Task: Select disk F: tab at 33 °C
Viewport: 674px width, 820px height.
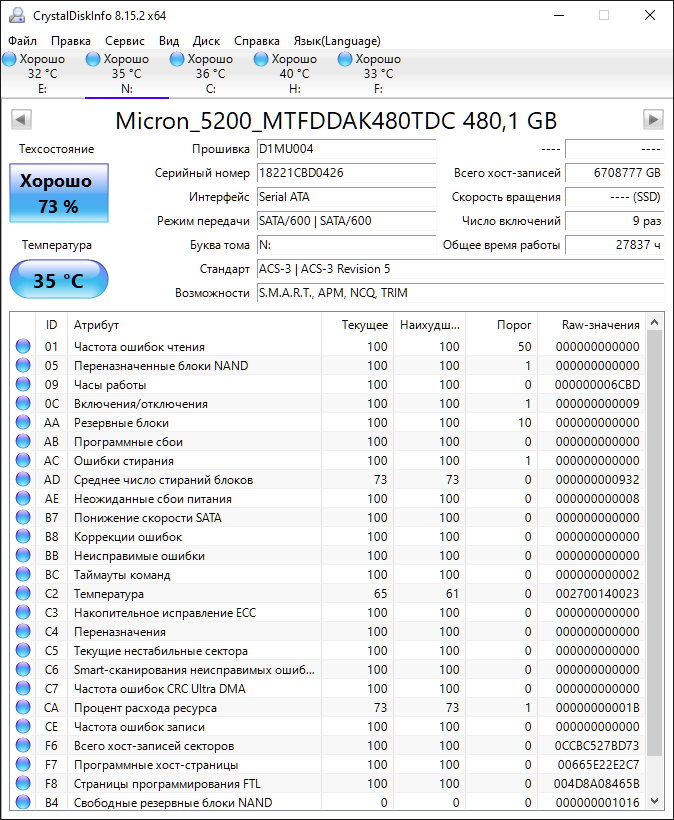Action: pyautogui.click(x=379, y=74)
